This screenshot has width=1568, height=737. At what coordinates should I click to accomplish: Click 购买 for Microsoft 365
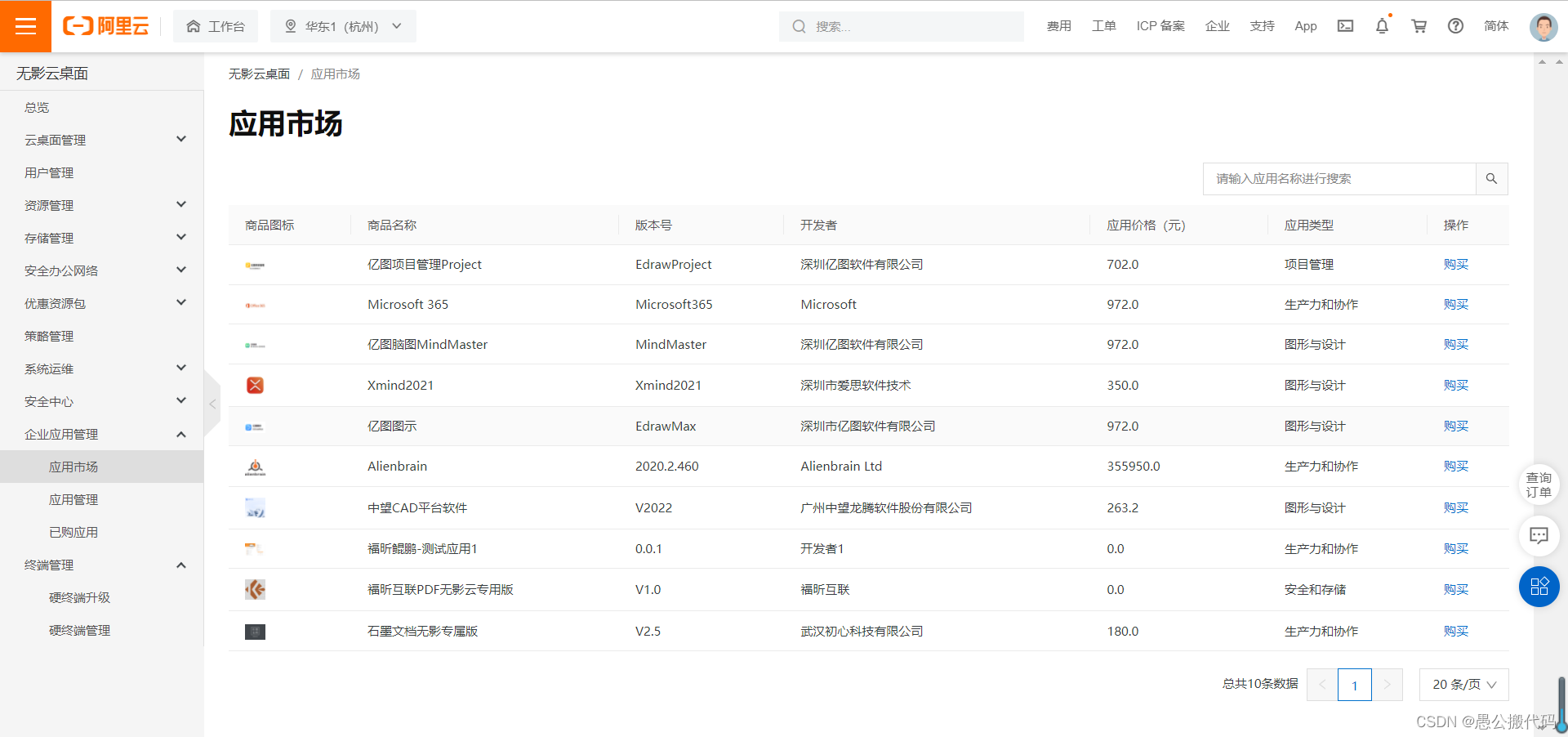tap(1455, 305)
